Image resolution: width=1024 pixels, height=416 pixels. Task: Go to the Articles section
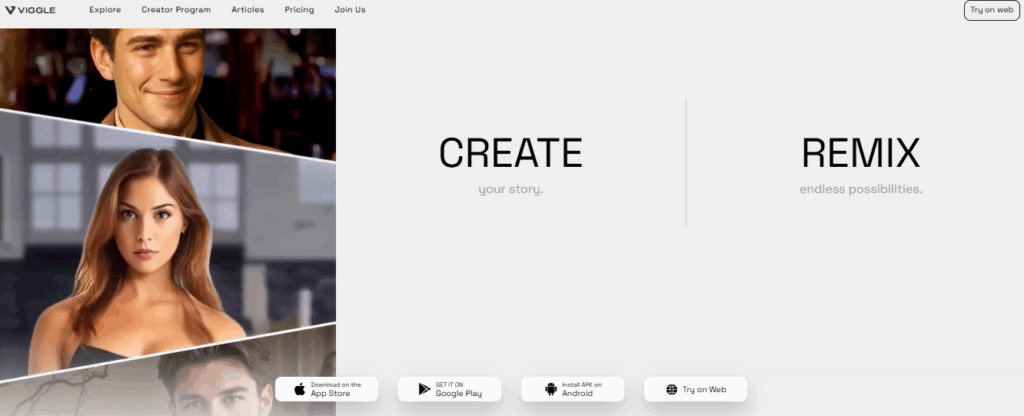coord(248,10)
